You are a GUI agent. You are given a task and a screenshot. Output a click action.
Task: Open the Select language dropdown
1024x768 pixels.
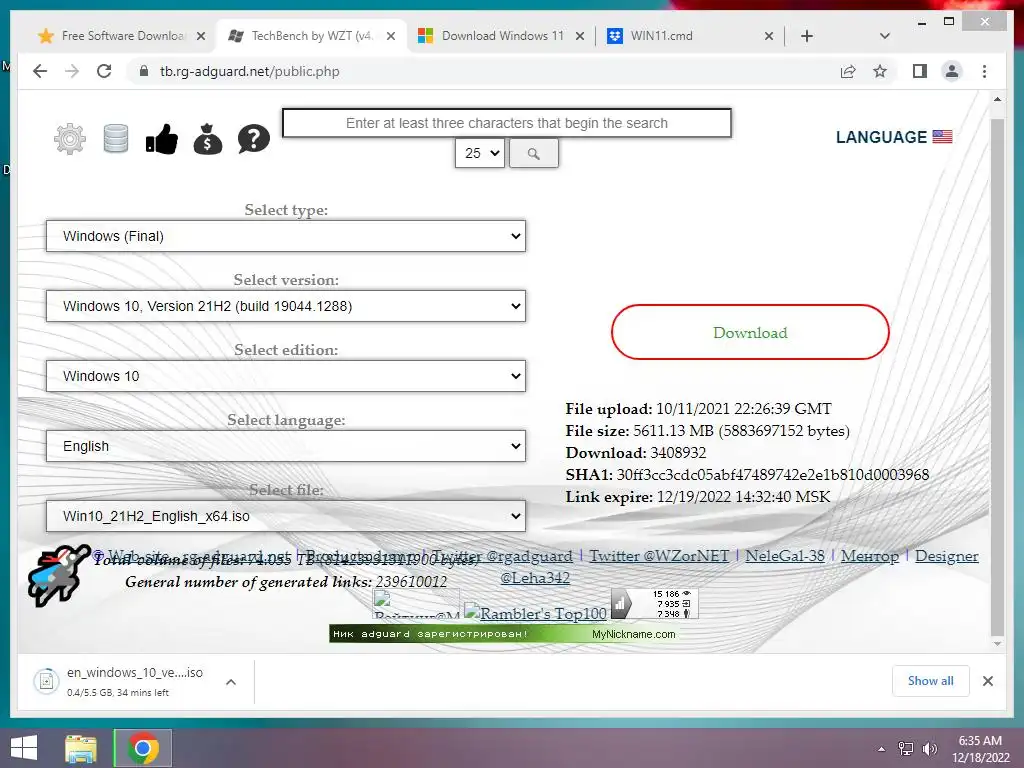coord(286,446)
